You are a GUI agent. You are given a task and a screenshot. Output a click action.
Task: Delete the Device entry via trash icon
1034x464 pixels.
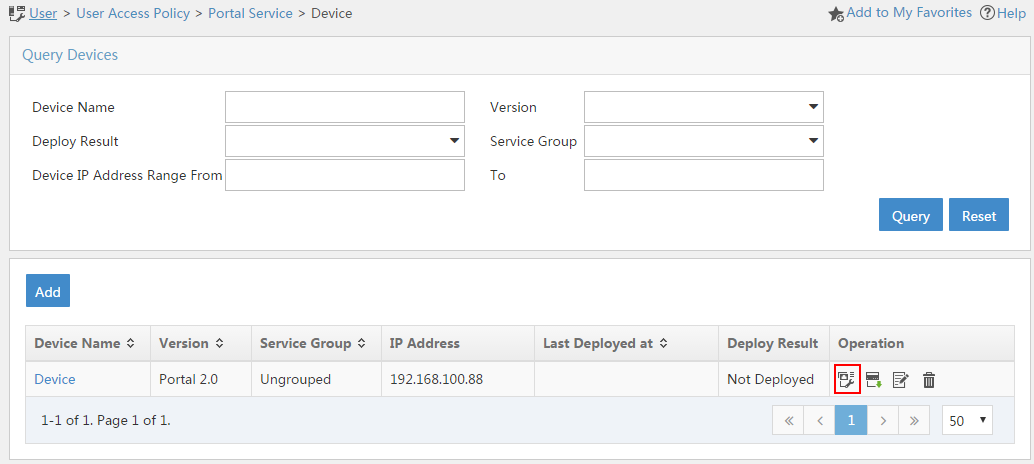coord(928,380)
